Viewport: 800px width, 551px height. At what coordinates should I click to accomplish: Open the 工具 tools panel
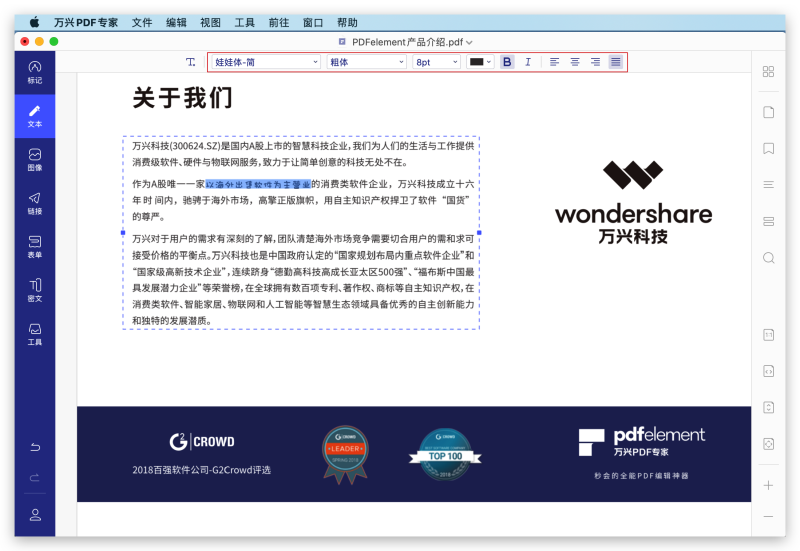point(35,334)
